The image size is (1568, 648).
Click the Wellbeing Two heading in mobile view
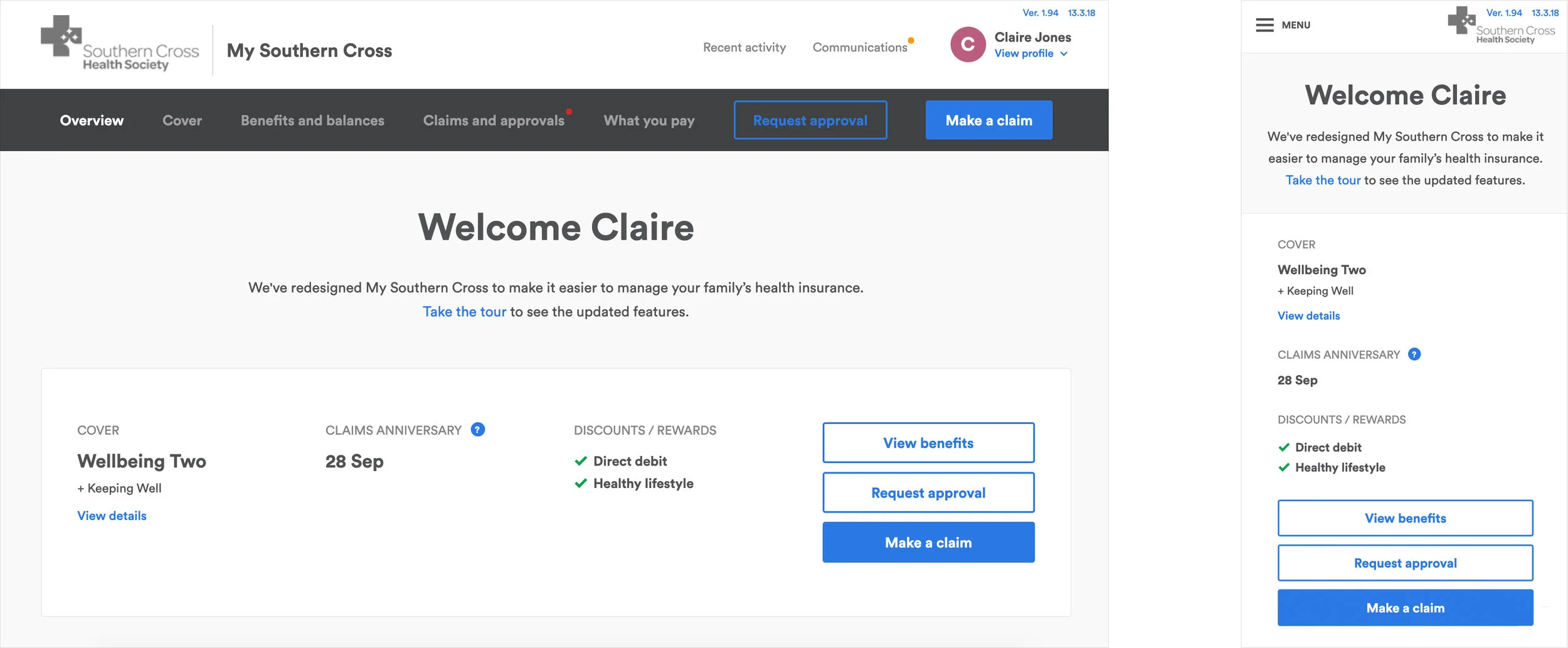tap(1322, 270)
